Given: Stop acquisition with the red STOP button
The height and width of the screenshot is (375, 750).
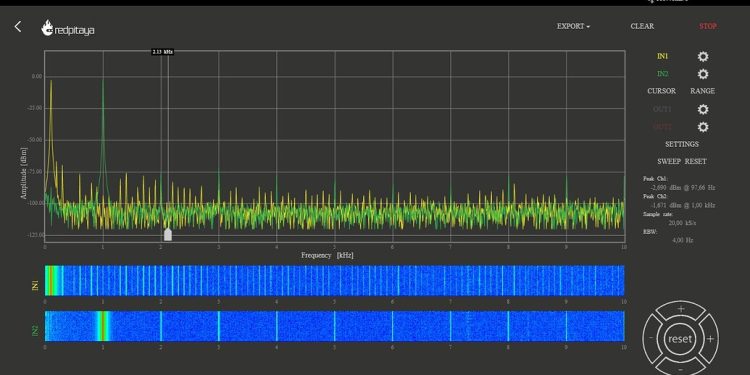Looking at the screenshot, I should [x=707, y=26].
